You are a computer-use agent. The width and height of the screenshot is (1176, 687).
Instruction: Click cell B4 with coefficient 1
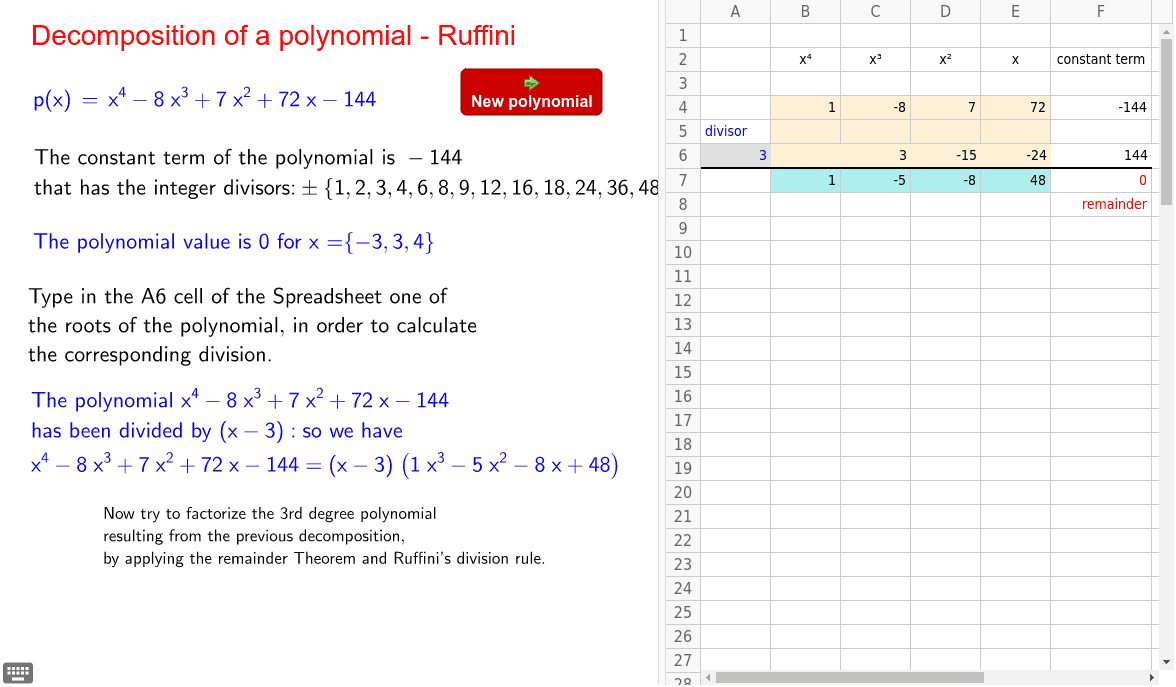[x=805, y=107]
